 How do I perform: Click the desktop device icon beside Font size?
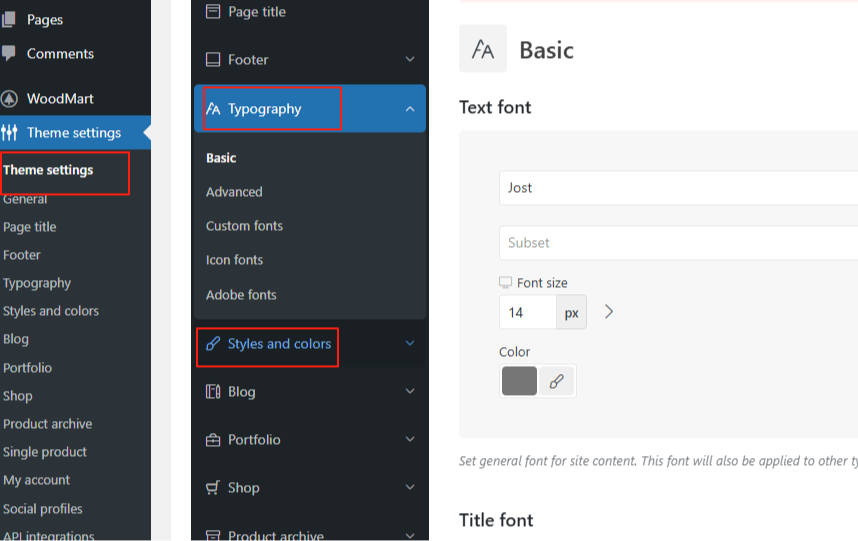pos(506,282)
